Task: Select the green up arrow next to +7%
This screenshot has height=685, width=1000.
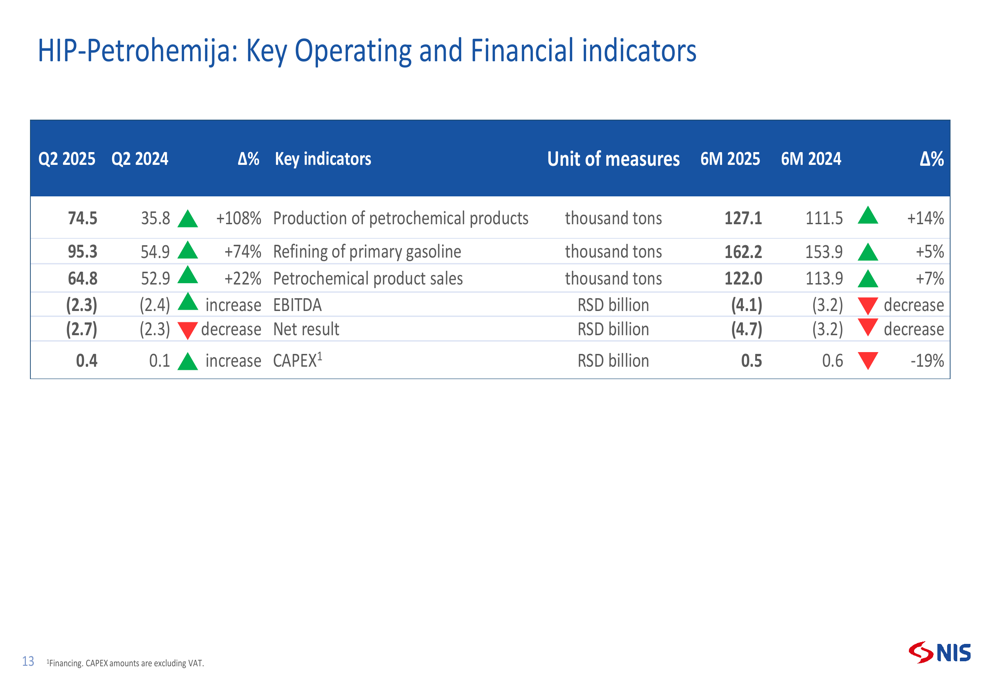Action: 868,279
